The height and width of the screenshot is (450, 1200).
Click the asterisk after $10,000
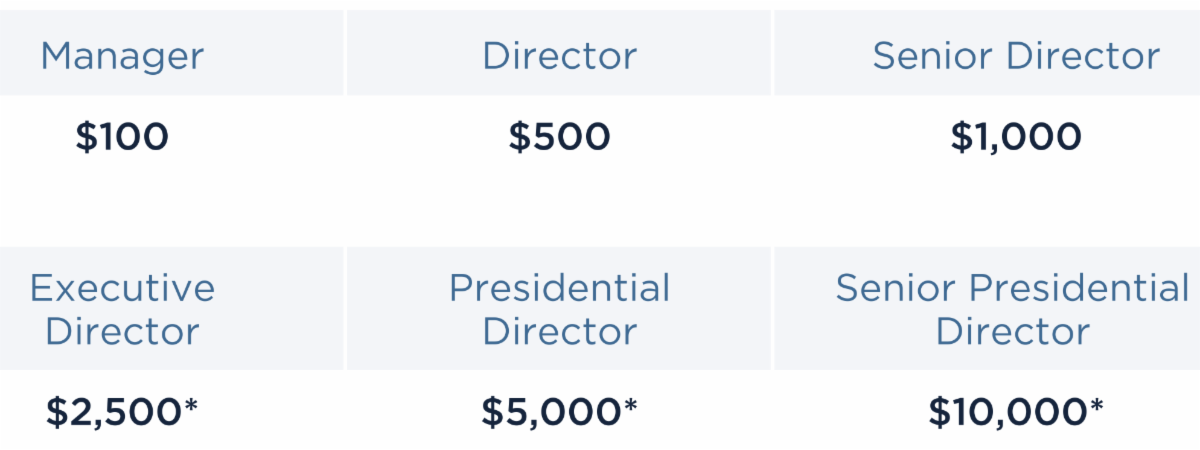[1097, 407]
